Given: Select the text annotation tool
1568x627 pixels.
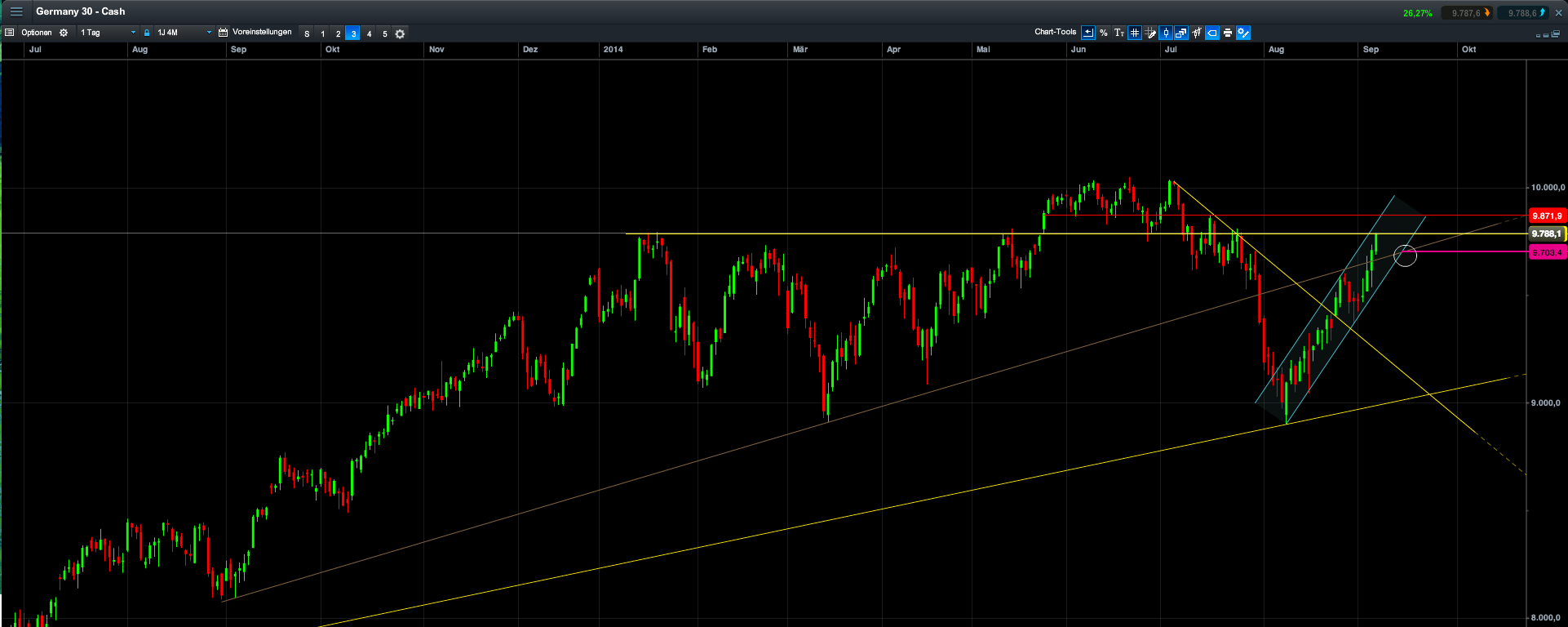Looking at the screenshot, I should [1119, 33].
